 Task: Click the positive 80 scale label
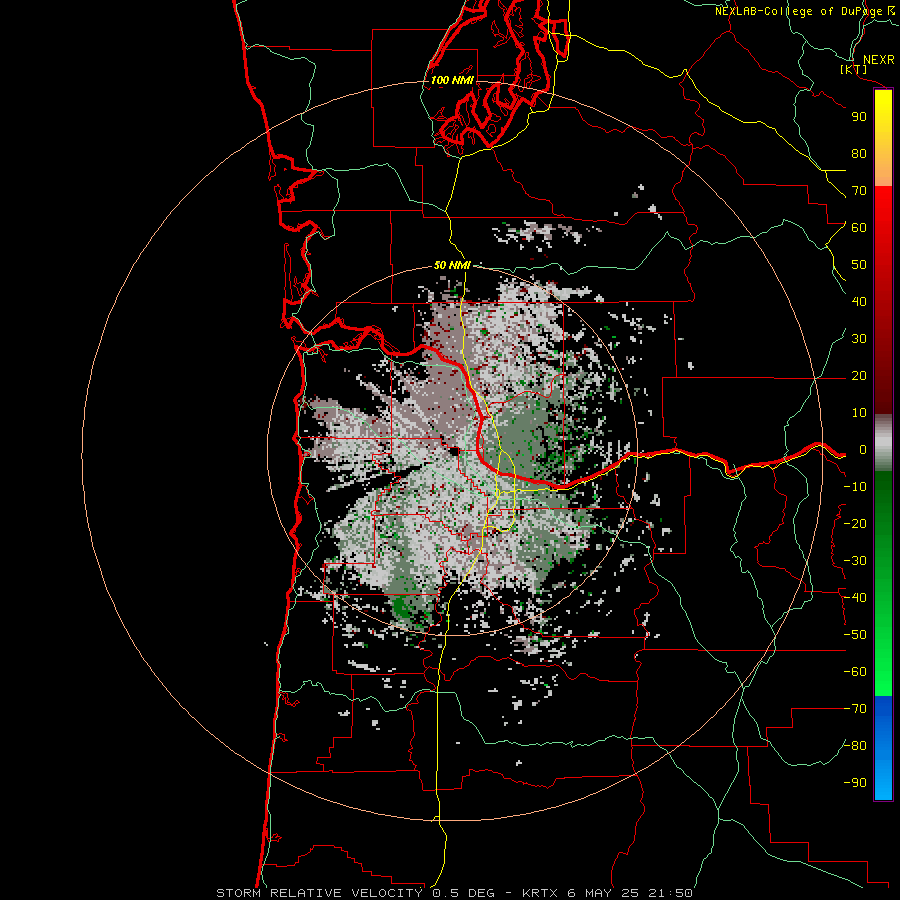(859, 154)
